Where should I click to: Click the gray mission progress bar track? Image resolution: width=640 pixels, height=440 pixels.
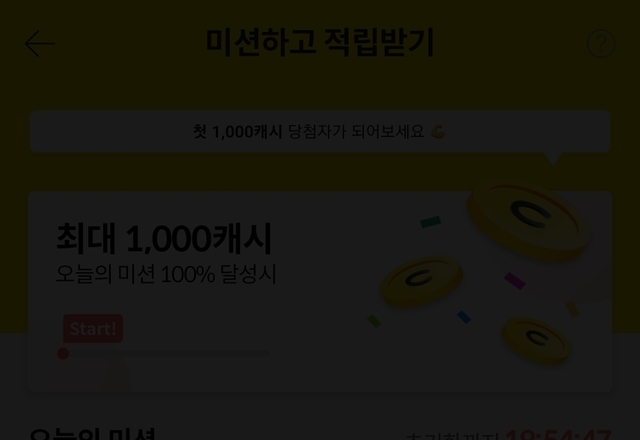coord(164,353)
